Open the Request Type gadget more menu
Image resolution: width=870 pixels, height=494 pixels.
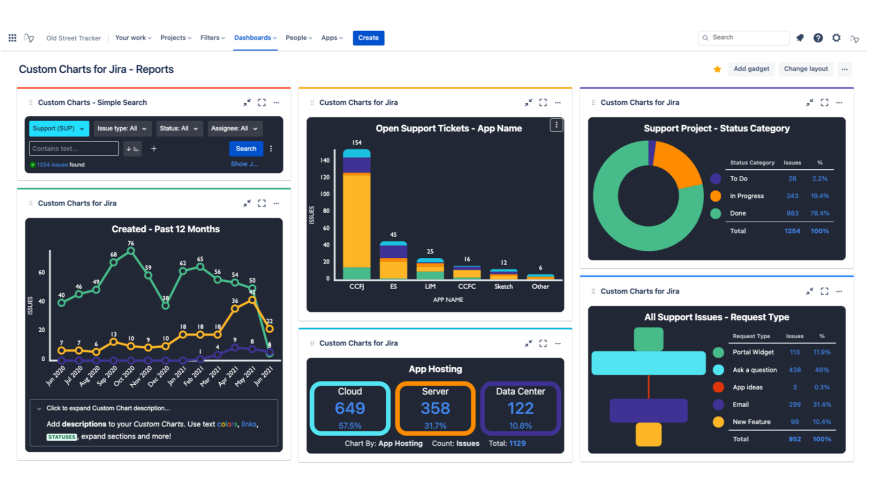click(x=839, y=291)
